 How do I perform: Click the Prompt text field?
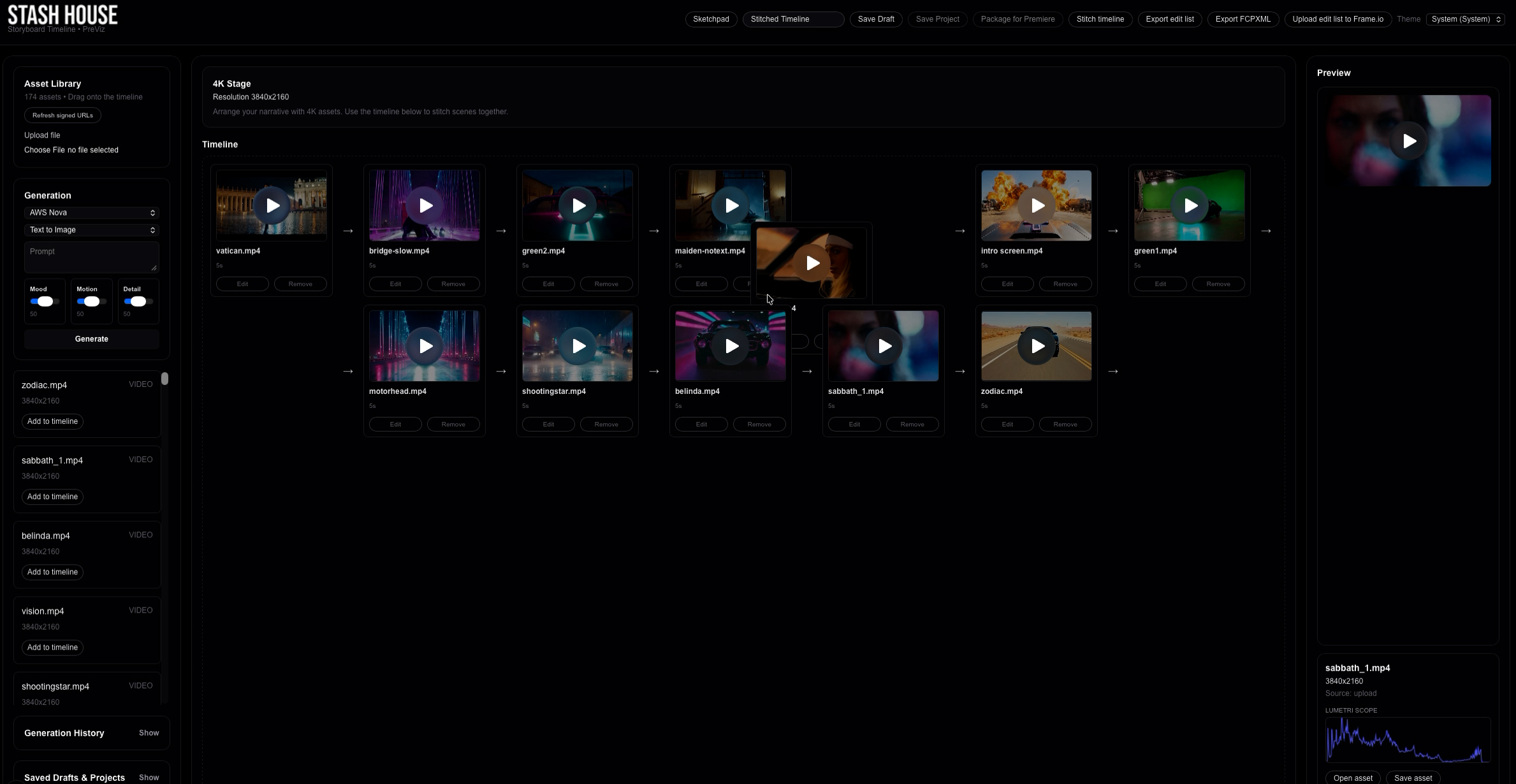click(91, 256)
